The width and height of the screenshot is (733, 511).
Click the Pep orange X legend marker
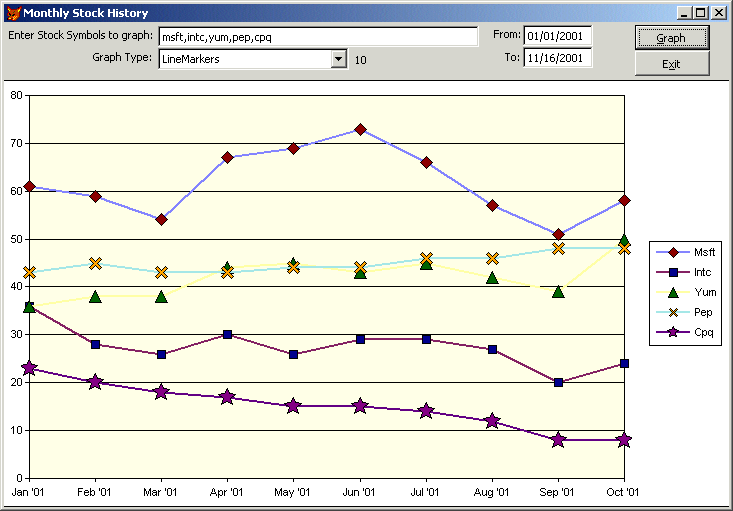click(x=674, y=312)
